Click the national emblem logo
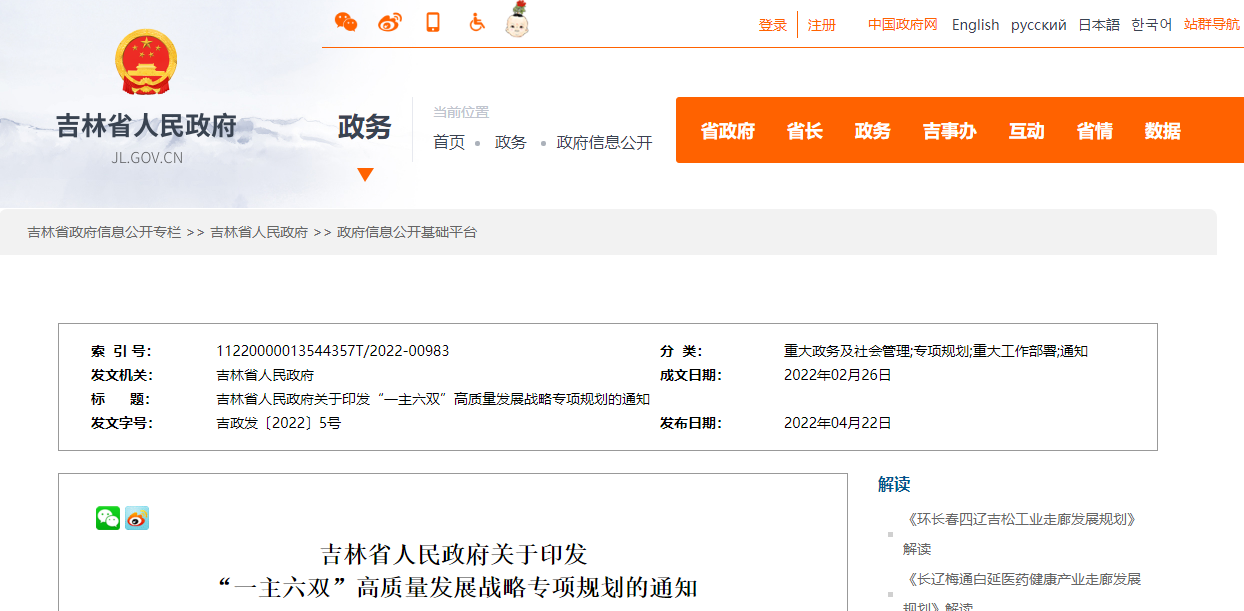 coord(146,64)
